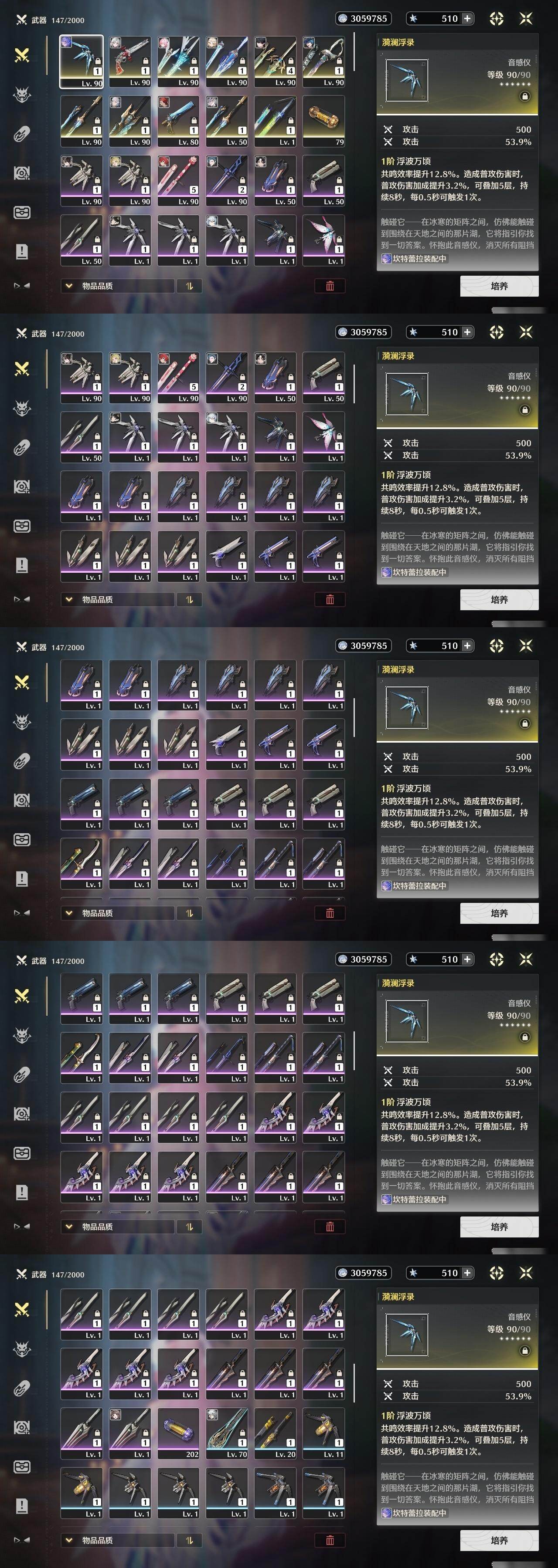Close the topmost inventory with the X icon

click(x=526, y=19)
